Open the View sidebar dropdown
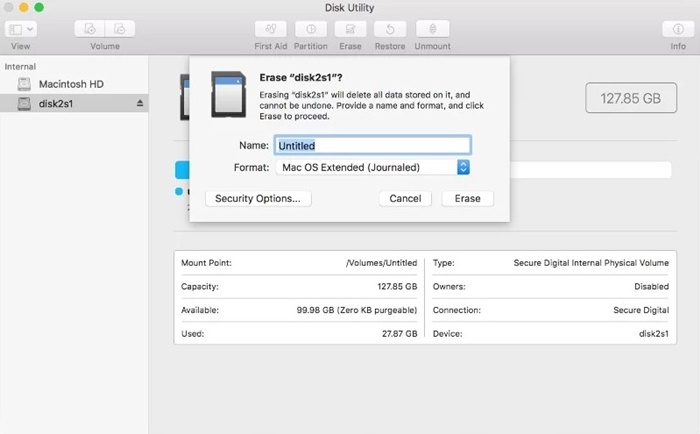The height and width of the screenshot is (434, 700). coord(21,29)
